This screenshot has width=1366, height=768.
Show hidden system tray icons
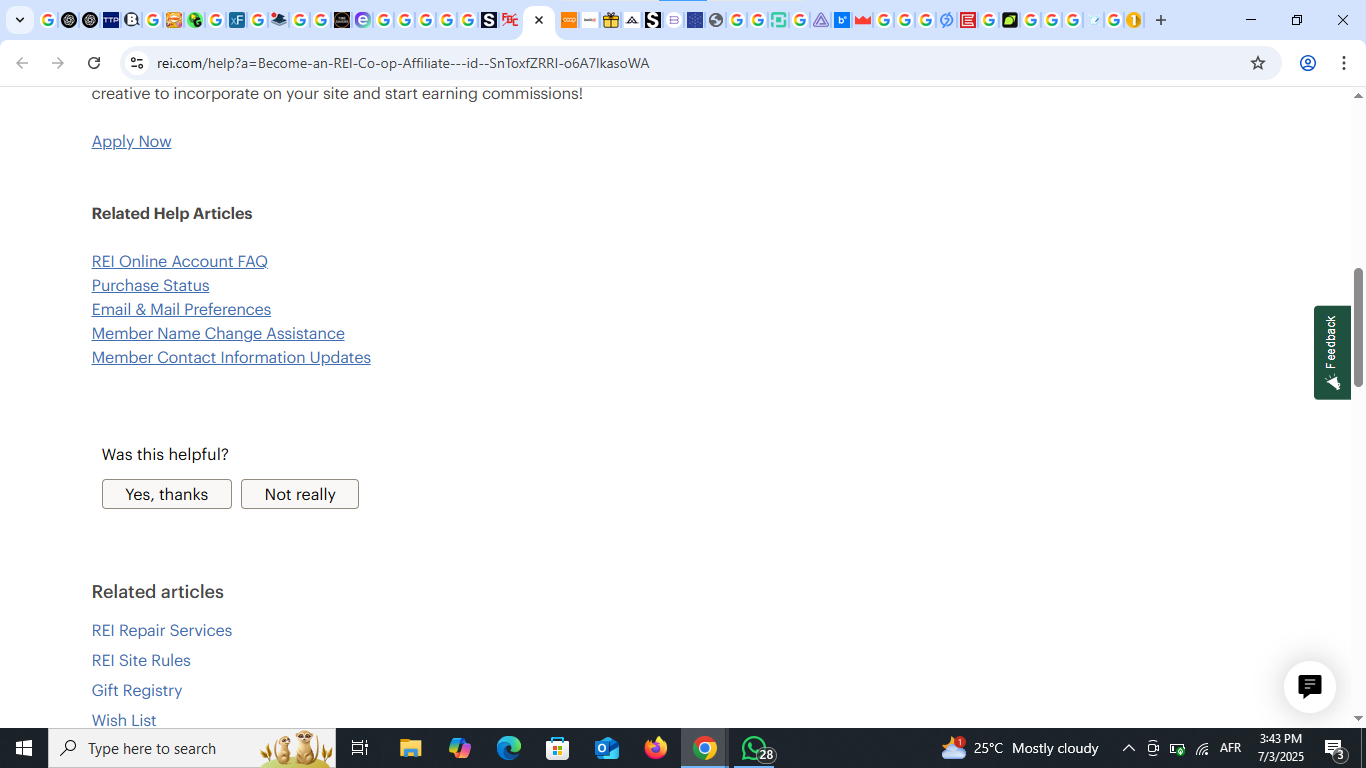(x=1128, y=748)
